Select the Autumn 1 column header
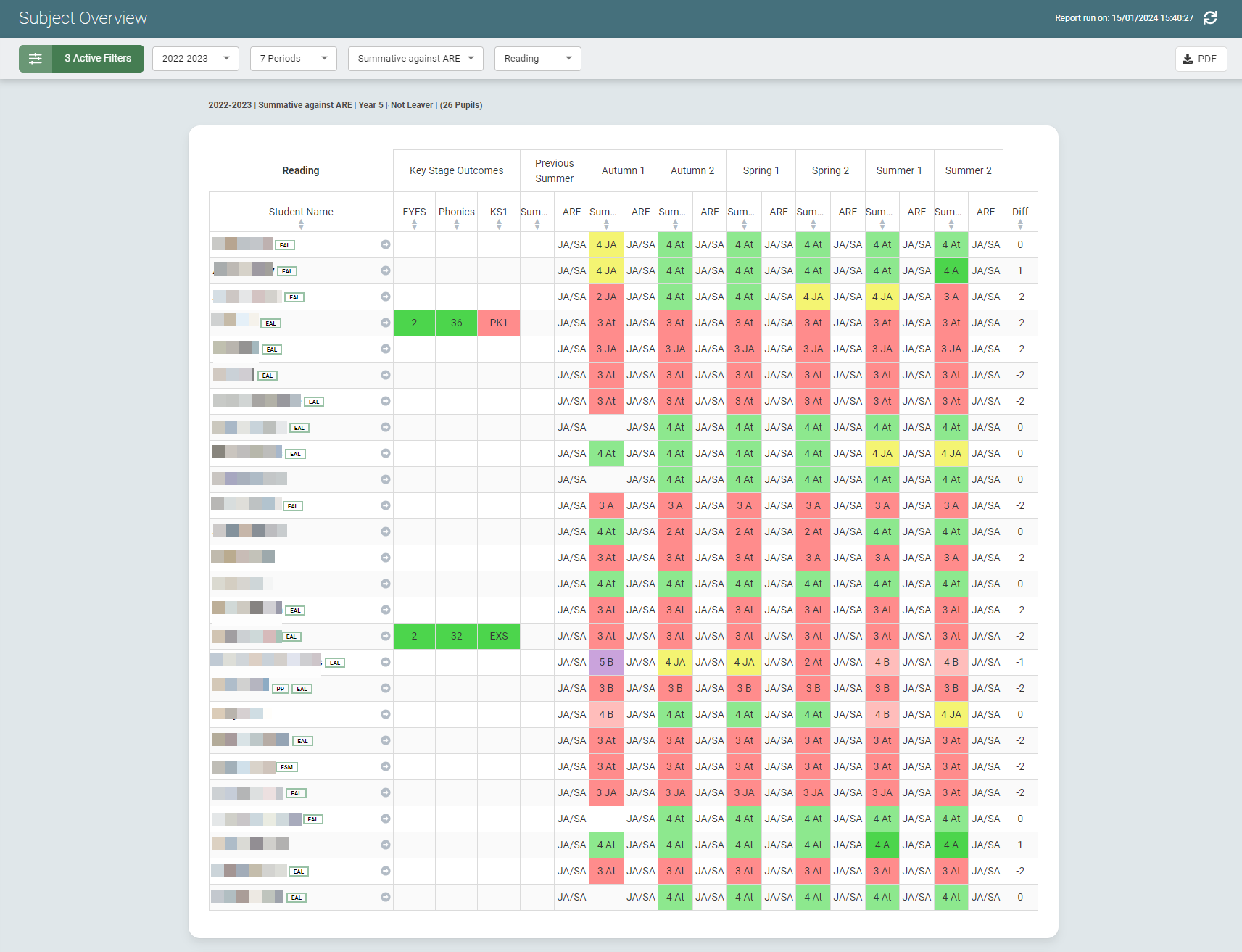The width and height of the screenshot is (1242, 952). pos(623,171)
